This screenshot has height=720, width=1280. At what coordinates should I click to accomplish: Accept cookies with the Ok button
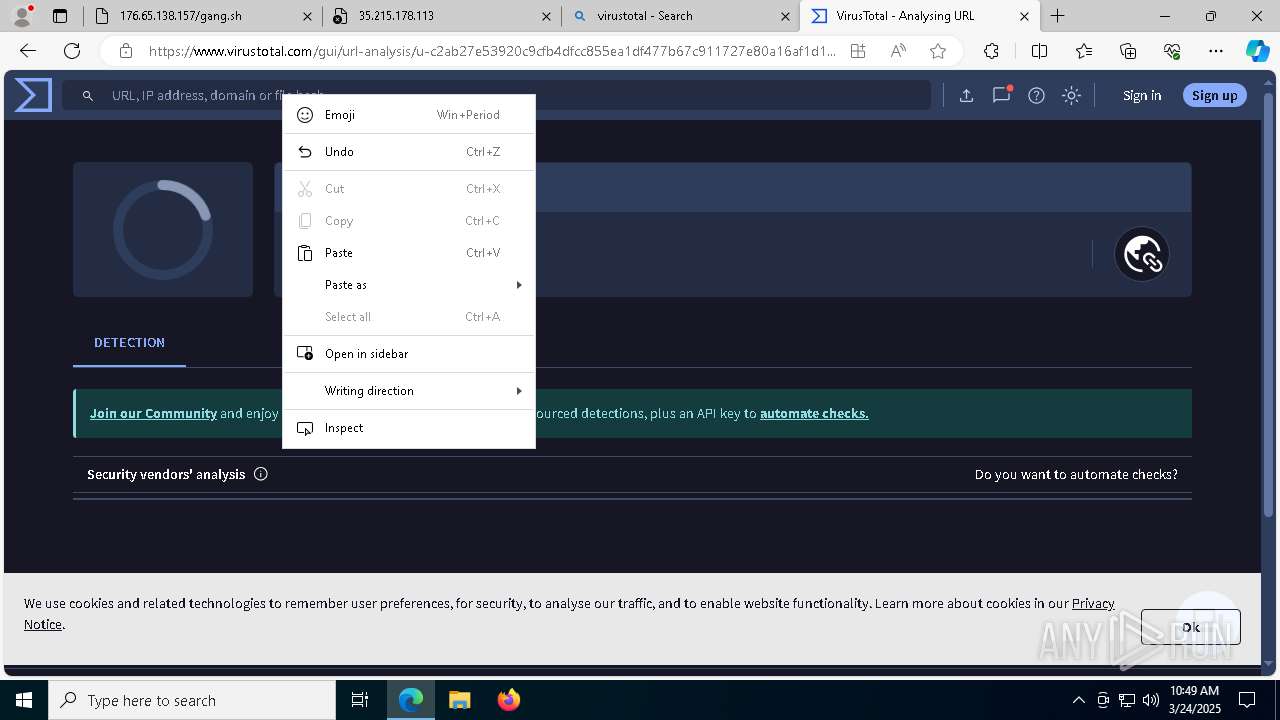click(1190, 627)
